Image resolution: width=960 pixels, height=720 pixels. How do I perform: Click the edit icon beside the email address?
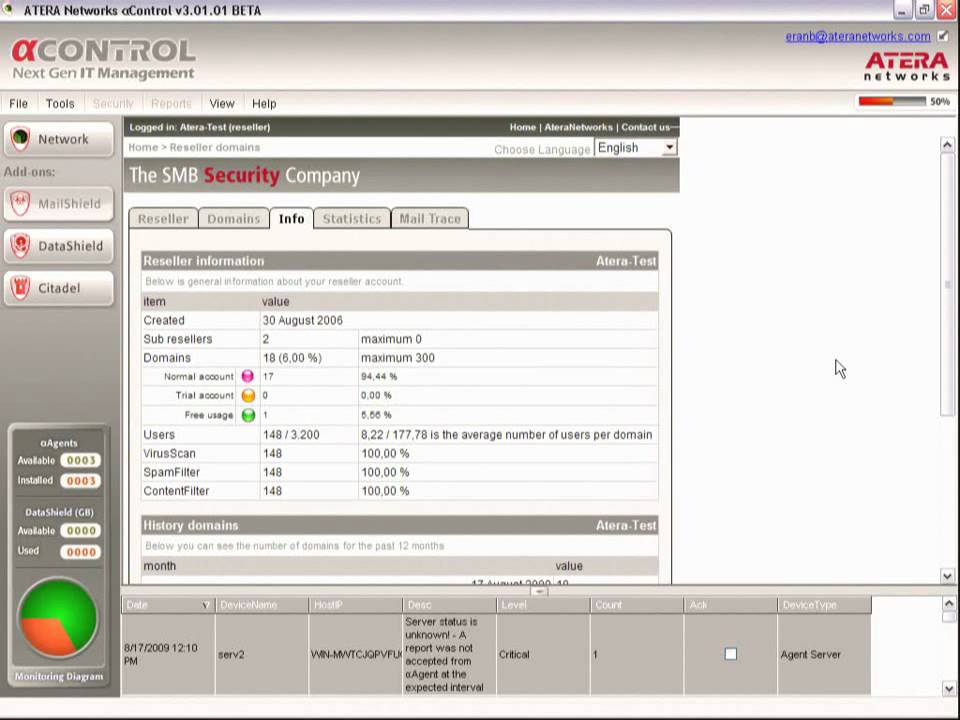pyautogui.click(x=943, y=36)
